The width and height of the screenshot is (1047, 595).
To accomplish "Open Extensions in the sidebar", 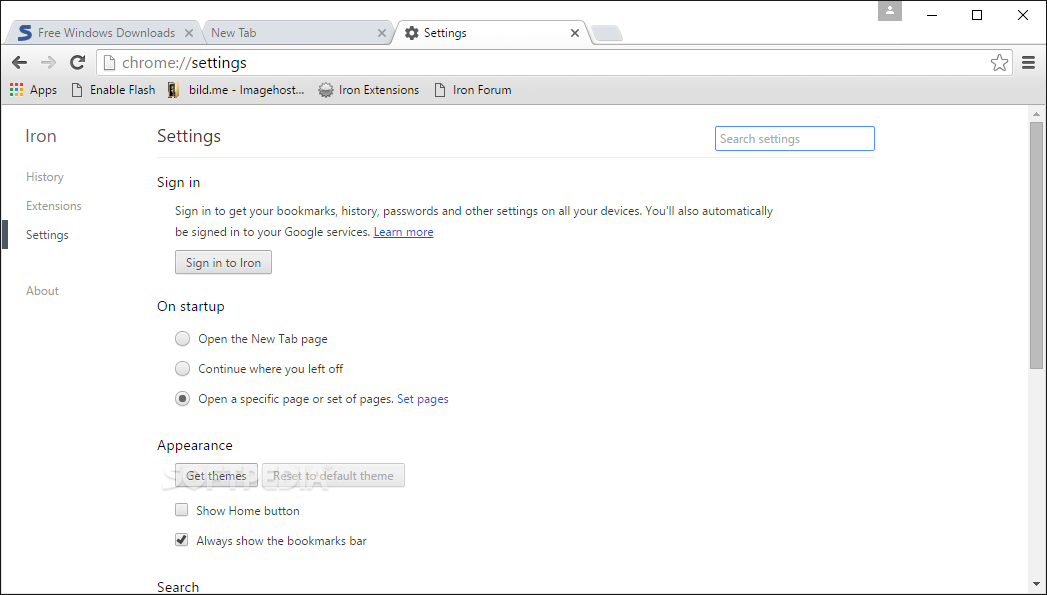I will tap(53, 206).
